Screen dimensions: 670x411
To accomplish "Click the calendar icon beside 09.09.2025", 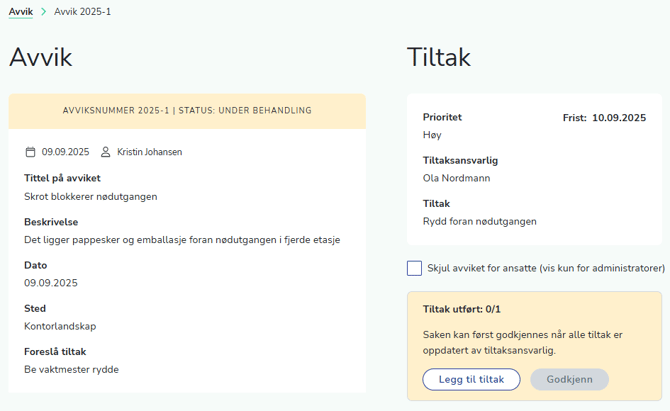I will coord(30,152).
